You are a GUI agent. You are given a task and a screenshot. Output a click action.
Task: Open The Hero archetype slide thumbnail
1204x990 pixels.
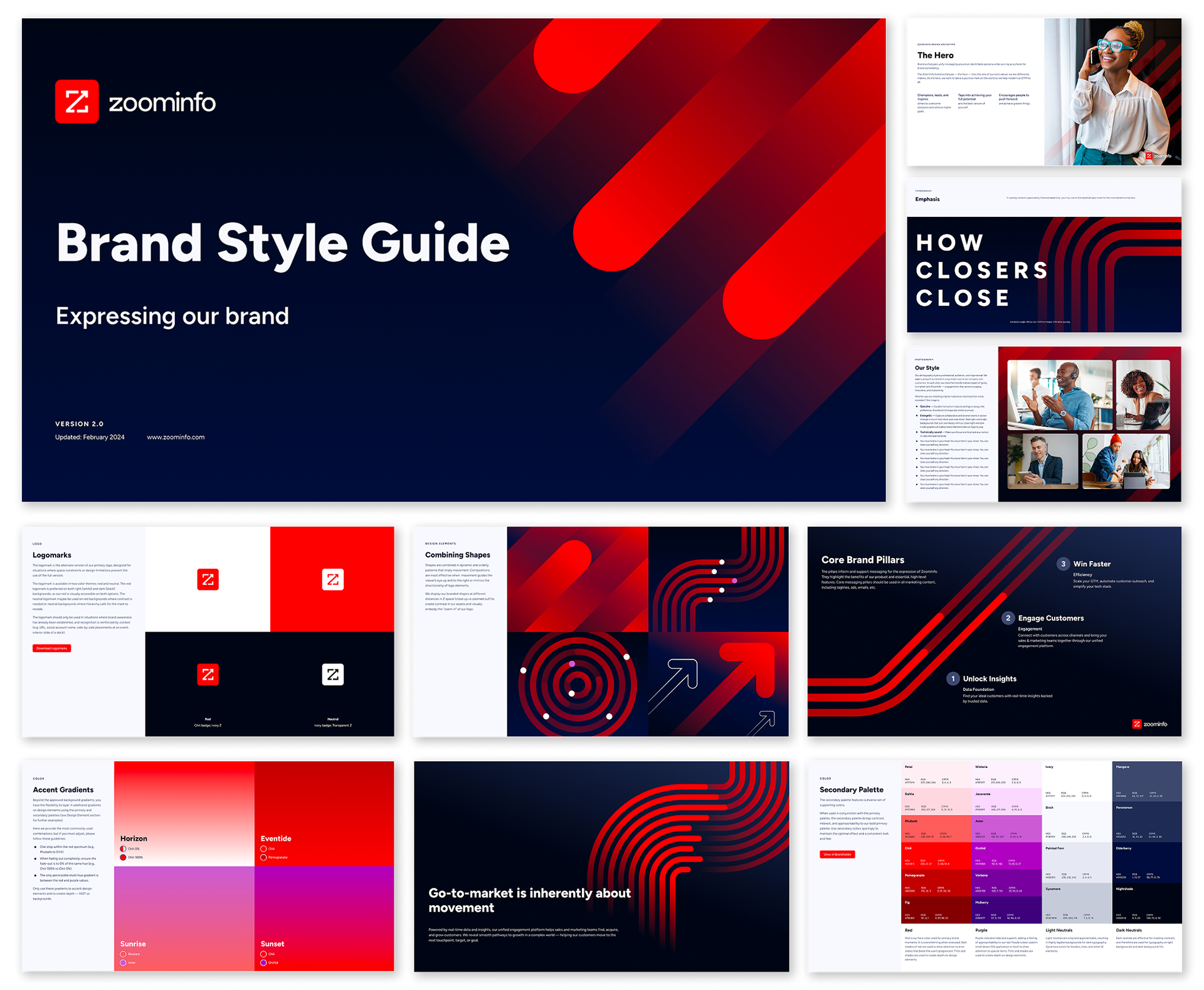point(1043,92)
